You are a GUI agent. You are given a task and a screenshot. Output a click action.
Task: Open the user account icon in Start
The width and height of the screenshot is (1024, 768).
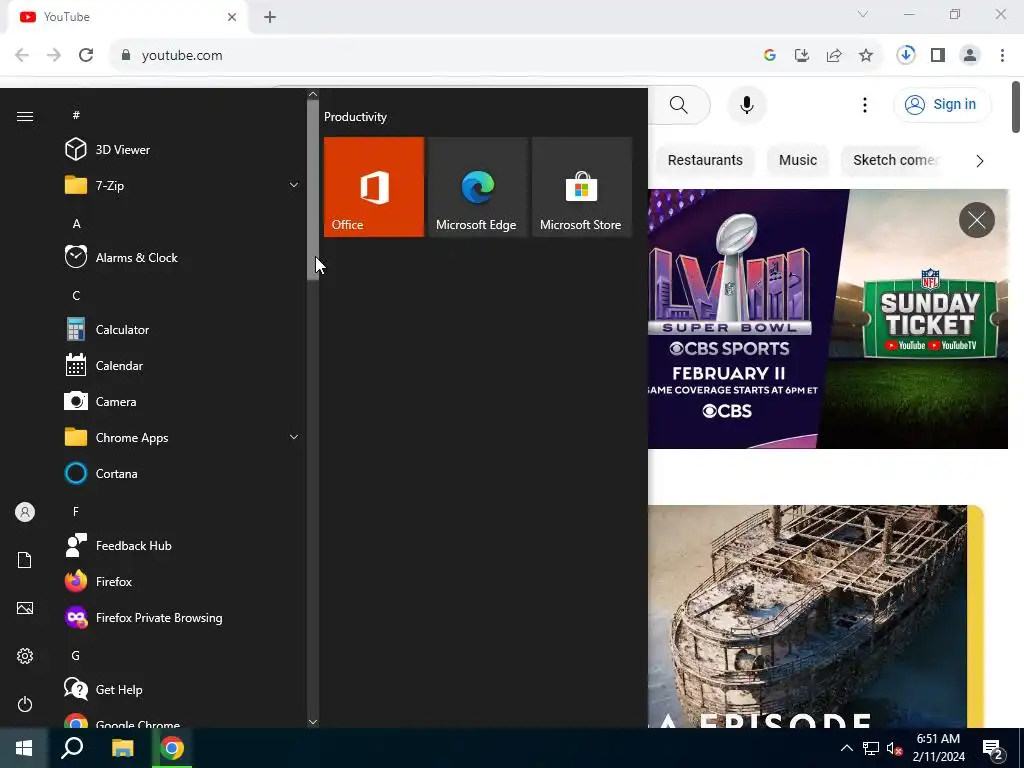25,512
